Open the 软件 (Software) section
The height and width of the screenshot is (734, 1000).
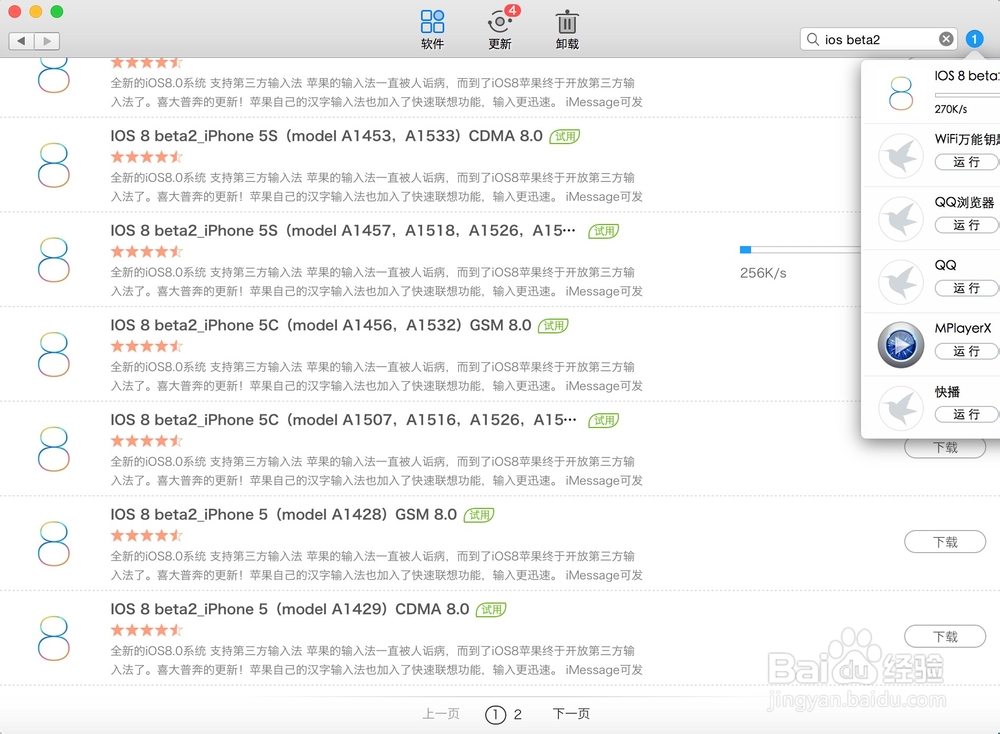432,29
